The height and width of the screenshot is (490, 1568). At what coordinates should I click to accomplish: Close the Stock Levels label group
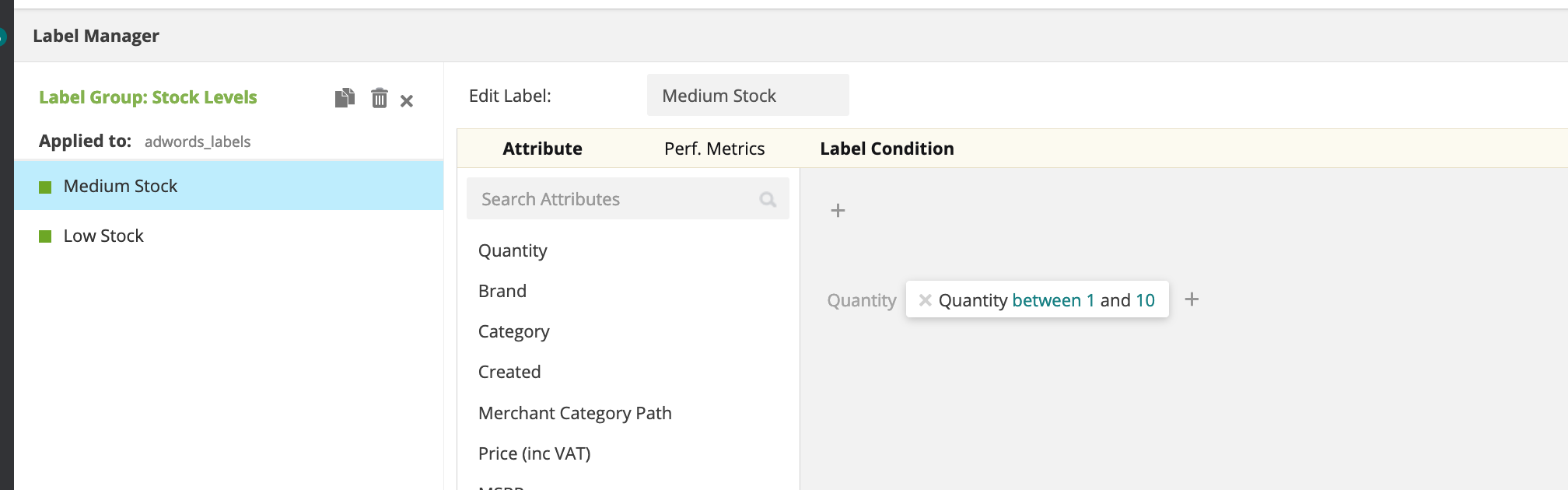pos(407,101)
